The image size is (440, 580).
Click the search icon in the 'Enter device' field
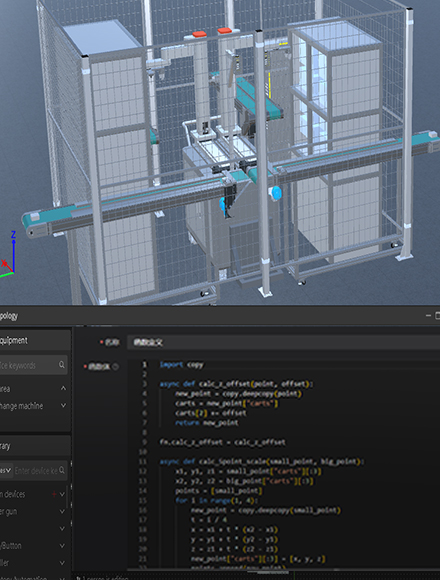[62, 470]
